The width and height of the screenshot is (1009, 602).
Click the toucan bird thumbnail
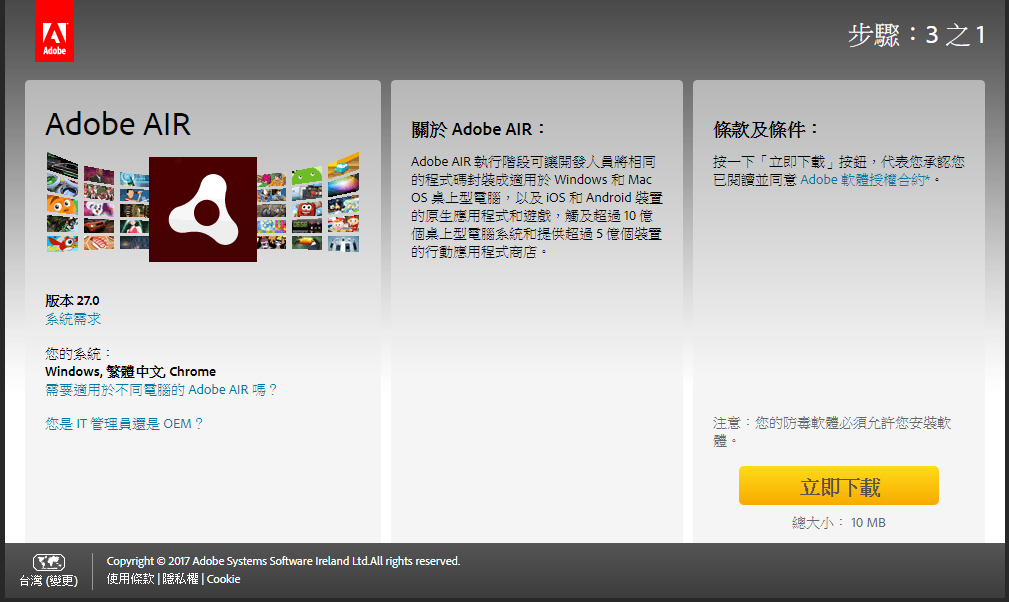pyautogui.click(x=307, y=241)
